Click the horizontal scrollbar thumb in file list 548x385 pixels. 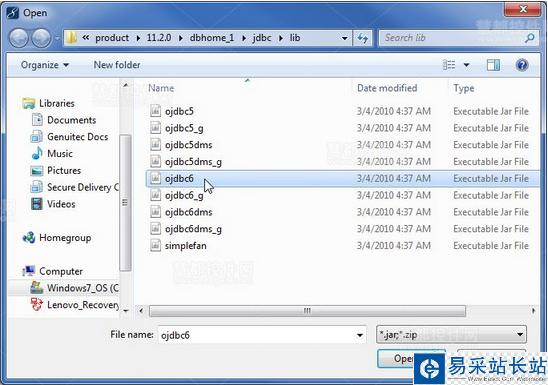[307, 311]
